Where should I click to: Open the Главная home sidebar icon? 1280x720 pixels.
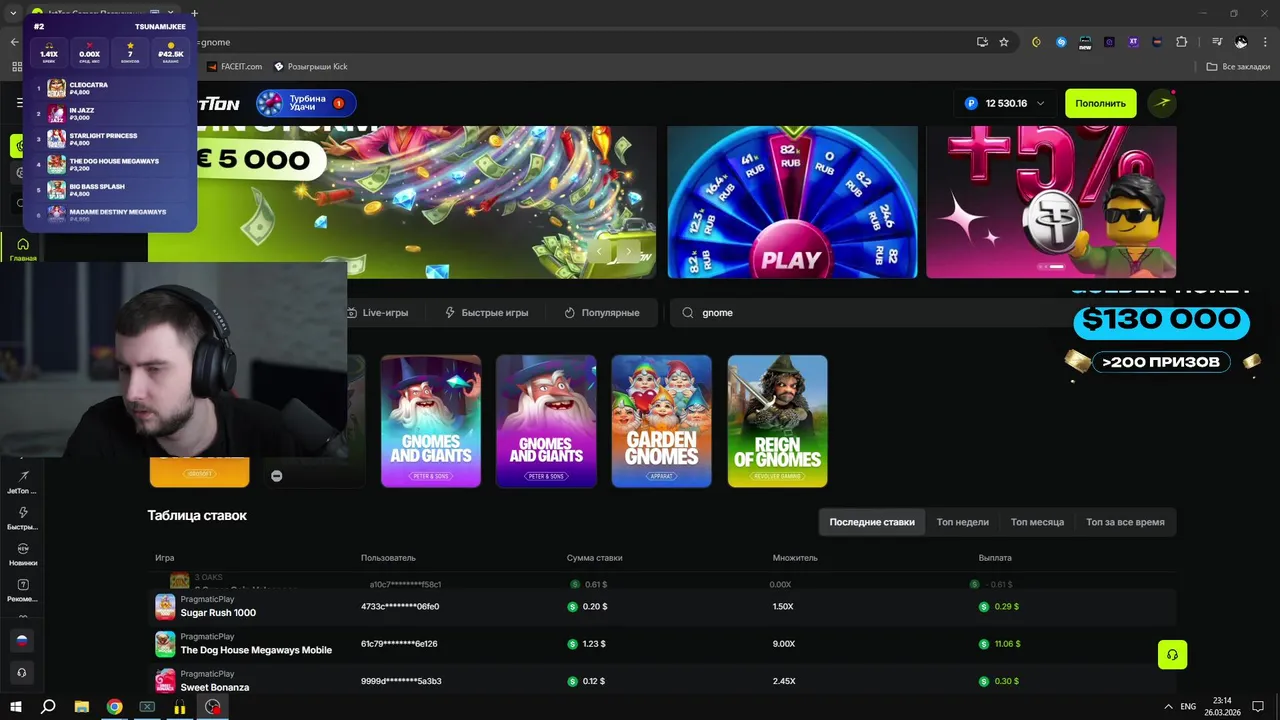pyautogui.click(x=22, y=249)
